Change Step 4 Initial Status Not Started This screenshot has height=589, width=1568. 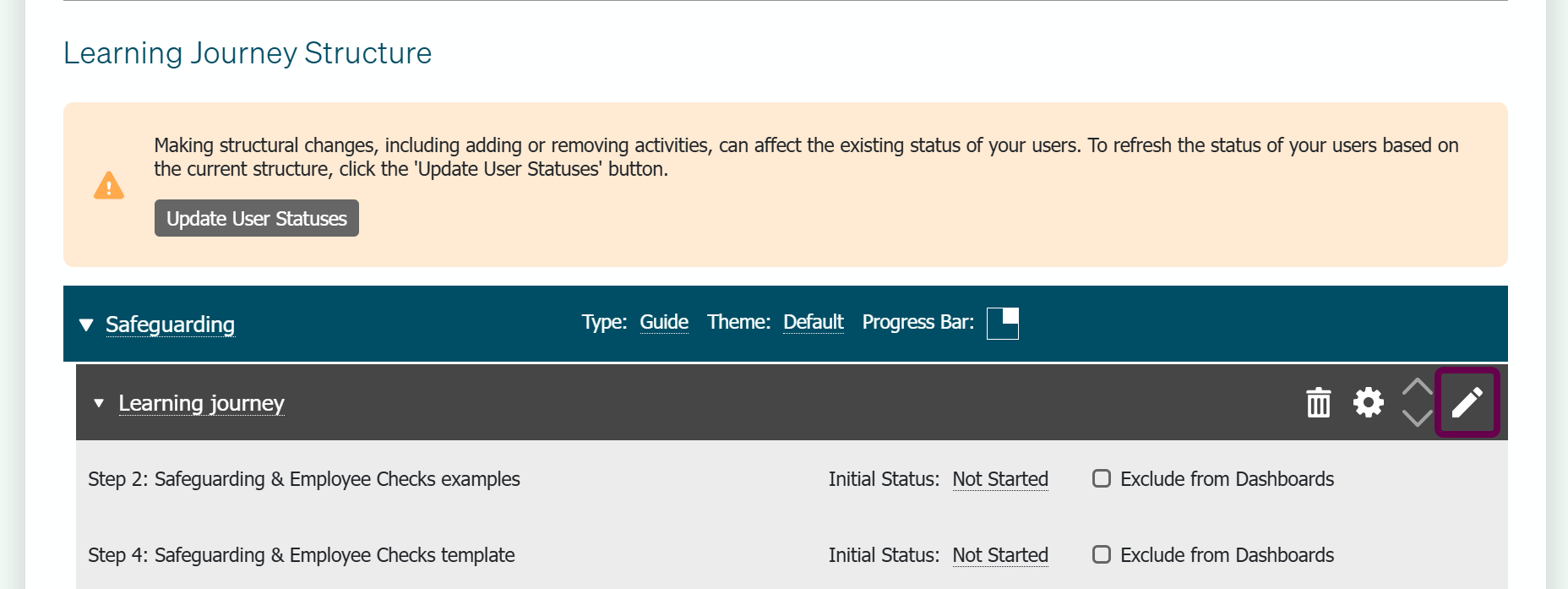[x=1000, y=555]
